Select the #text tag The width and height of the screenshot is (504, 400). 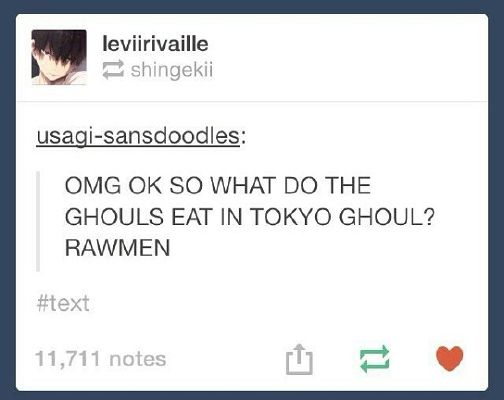[x=63, y=303]
